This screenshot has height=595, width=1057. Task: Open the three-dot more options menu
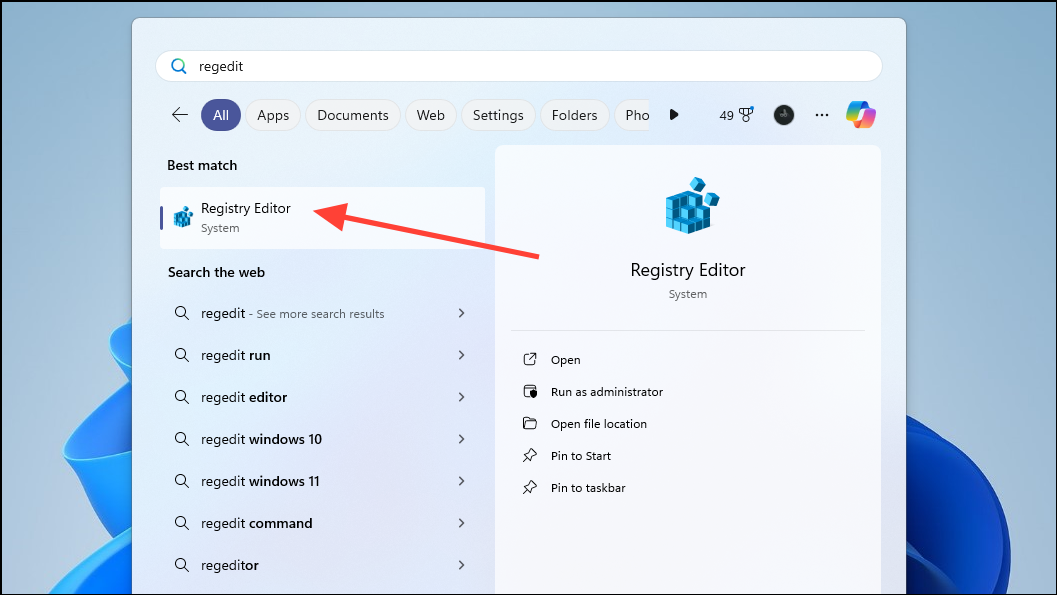(822, 115)
